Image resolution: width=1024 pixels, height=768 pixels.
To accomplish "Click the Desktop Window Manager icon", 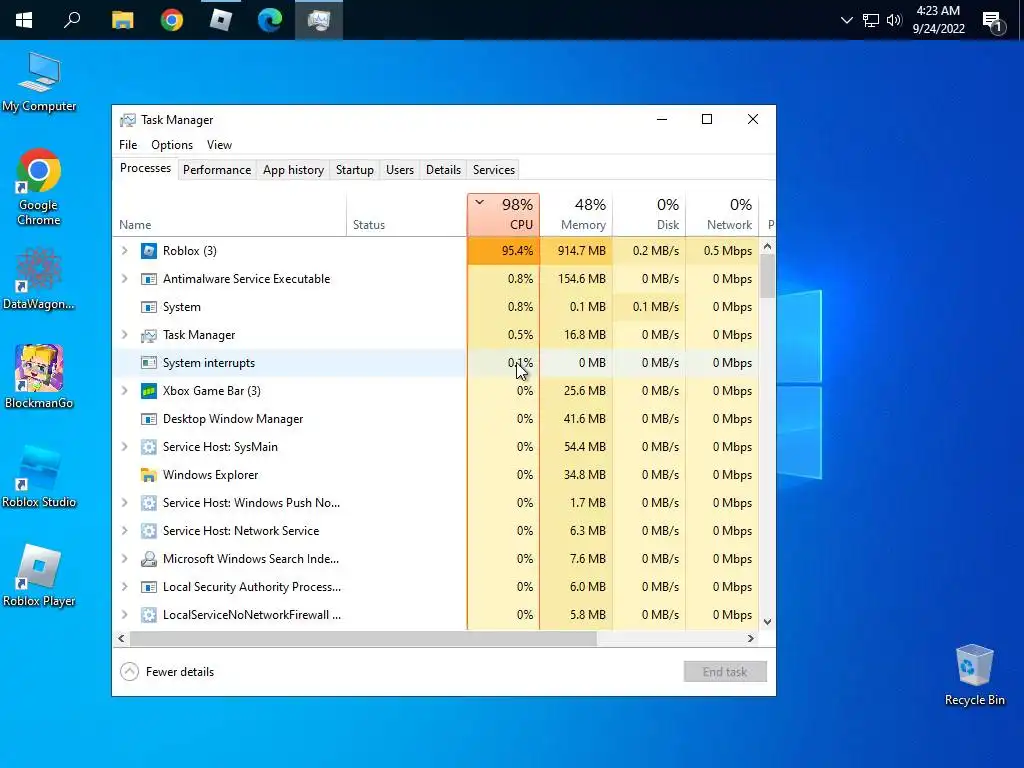I will (x=149, y=419).
